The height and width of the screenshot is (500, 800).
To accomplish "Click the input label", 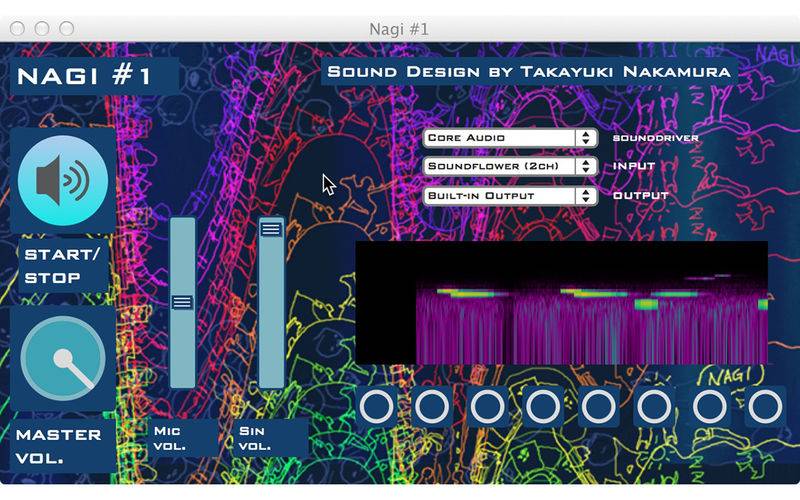I will click(x=634, y=166).
